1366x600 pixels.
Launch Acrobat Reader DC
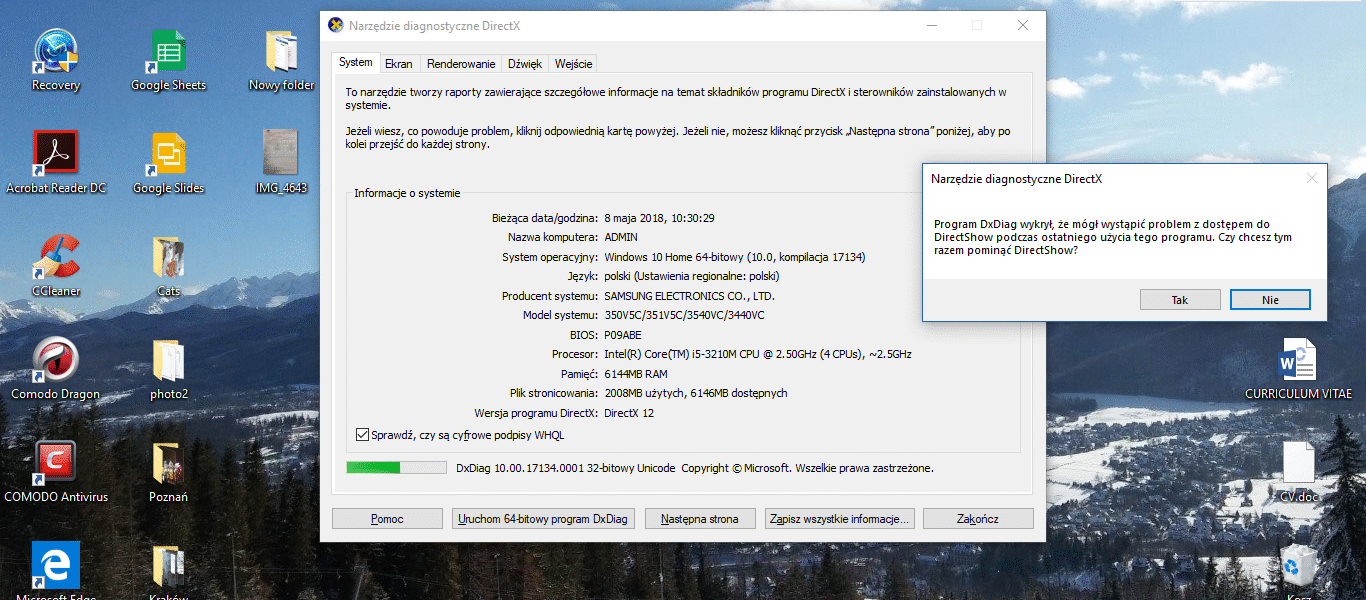(55, 152)
